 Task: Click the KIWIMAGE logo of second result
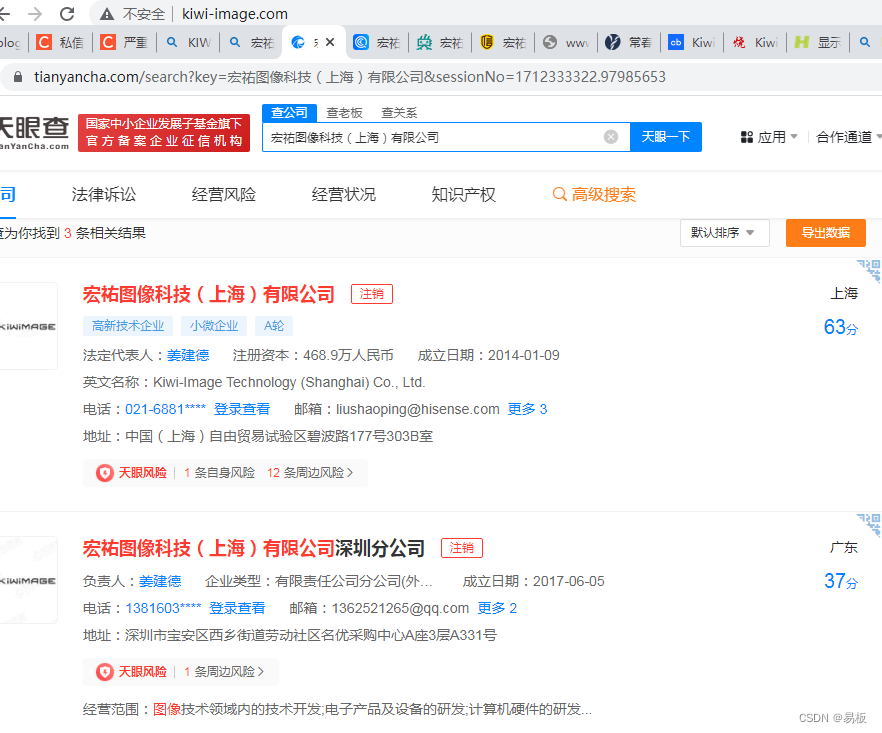[28, 581]
